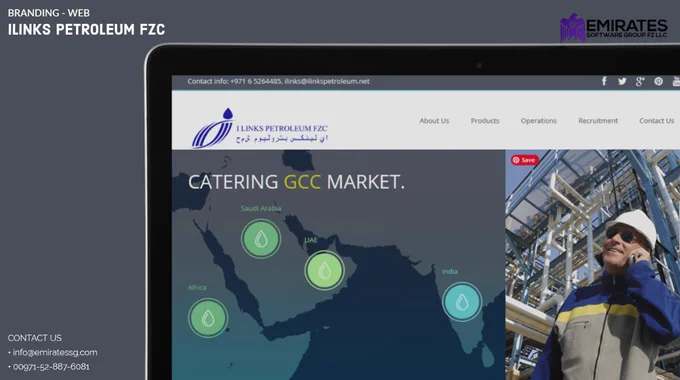Click the 00971-52-887-6081 phone number
Viewport: 680px width, 380px height.
point(51,367)
